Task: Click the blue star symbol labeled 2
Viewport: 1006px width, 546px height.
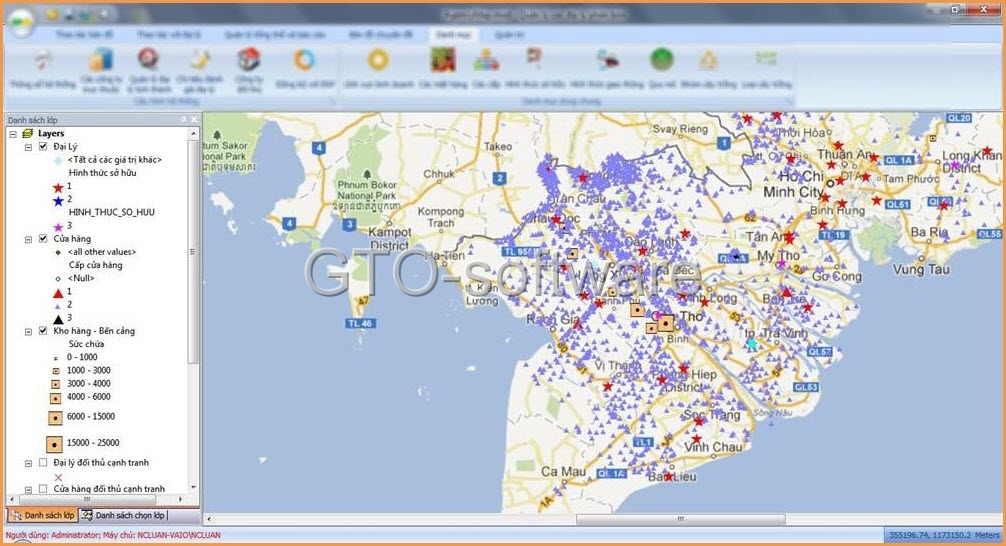Action: [58, 200]
